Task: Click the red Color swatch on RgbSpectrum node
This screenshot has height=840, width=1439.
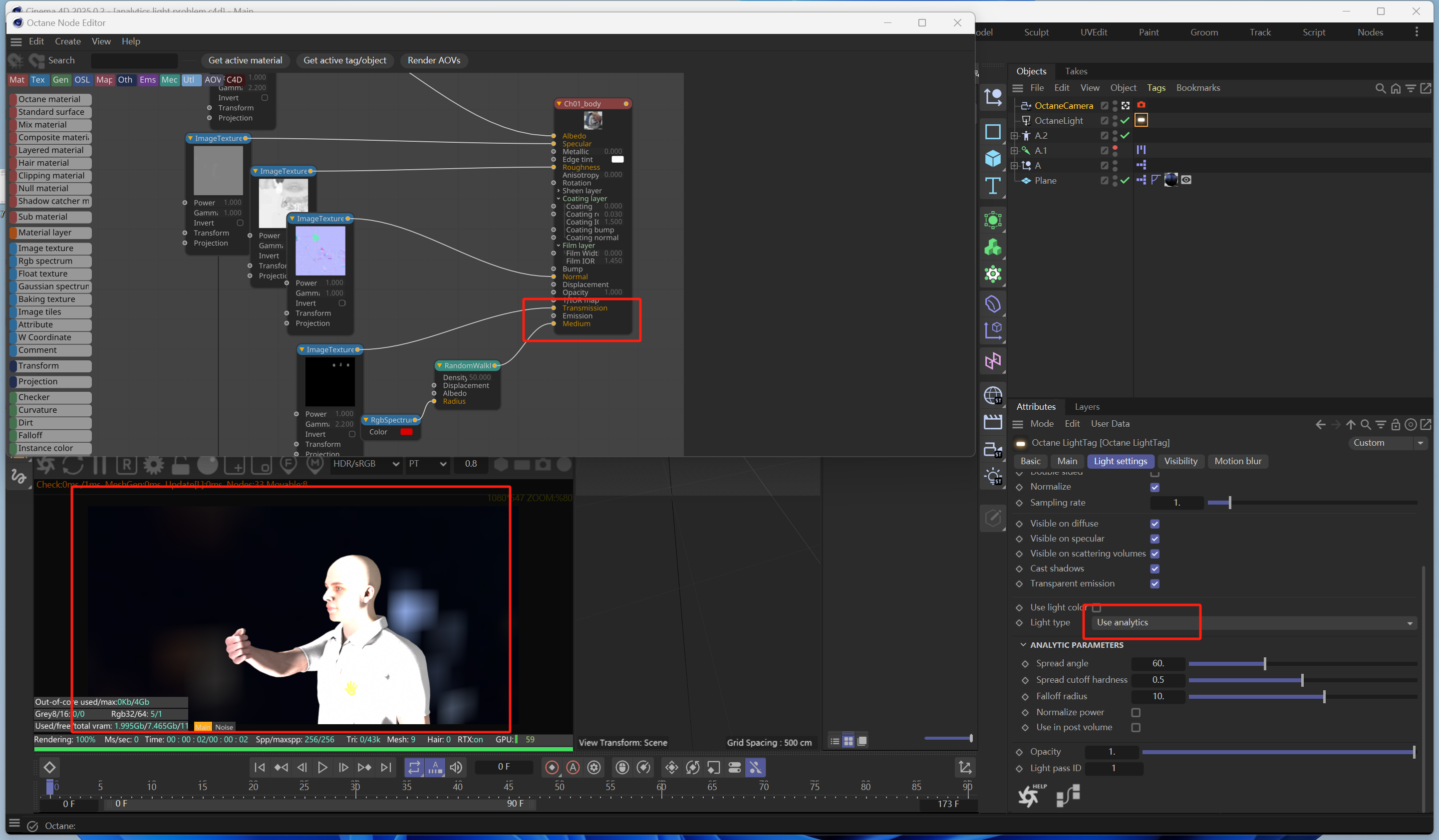Action: [x=407, y=432]
